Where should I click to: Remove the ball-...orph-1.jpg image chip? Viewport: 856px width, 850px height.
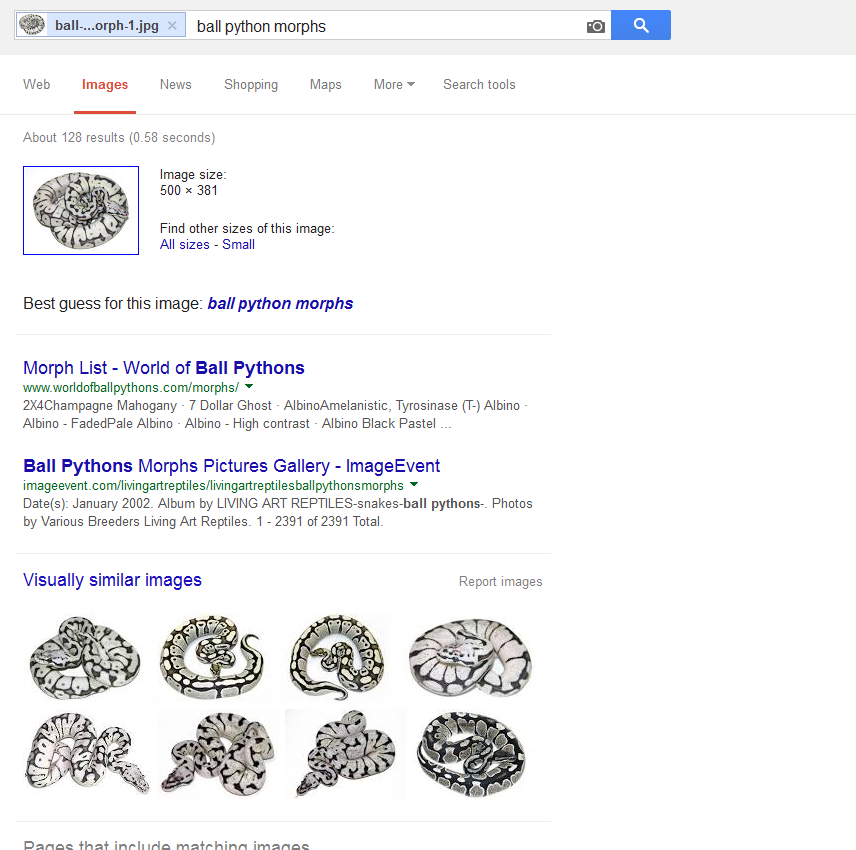pos(172,26)
